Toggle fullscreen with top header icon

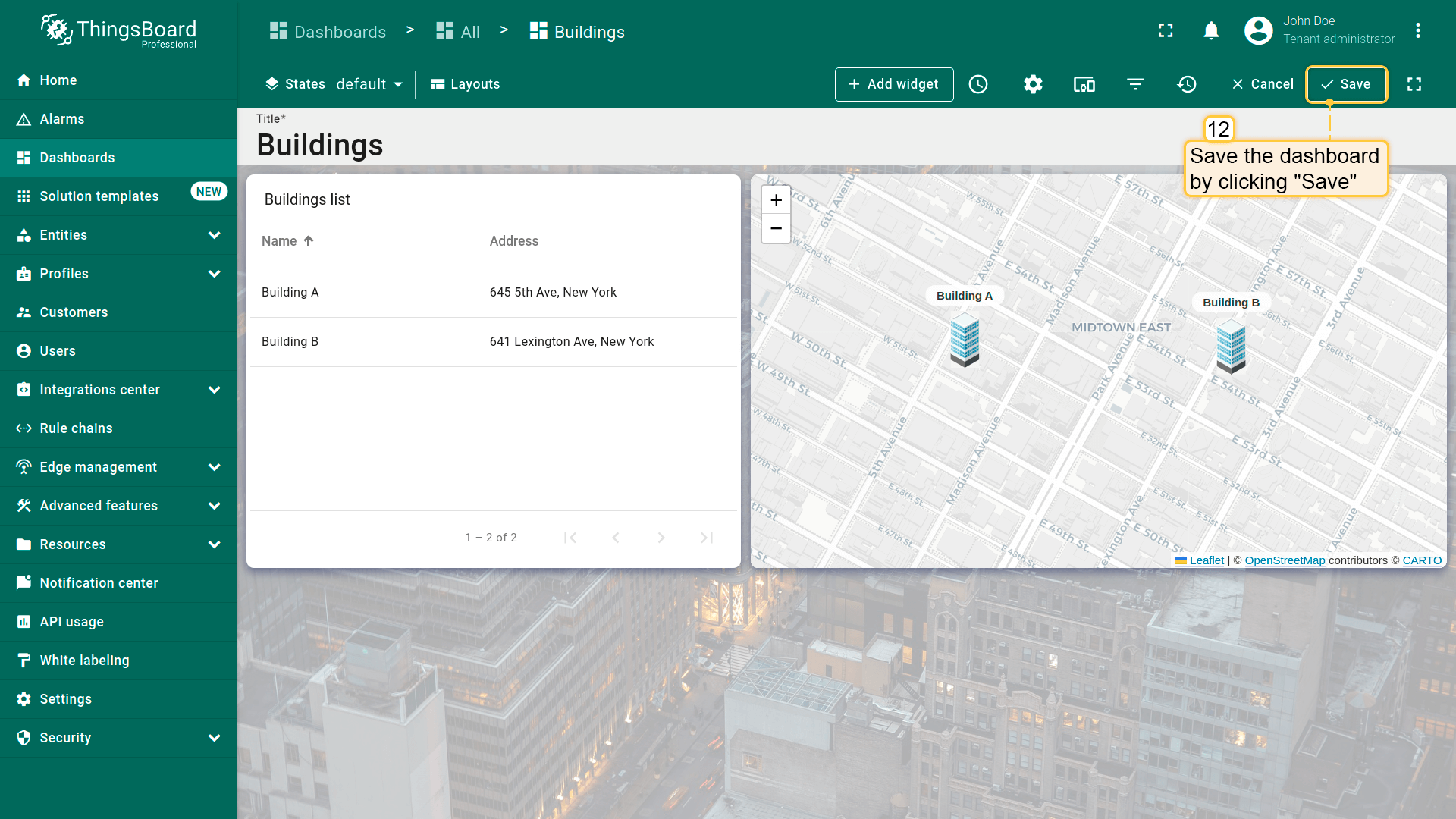pyautogui.click(x=1166, y=30)
